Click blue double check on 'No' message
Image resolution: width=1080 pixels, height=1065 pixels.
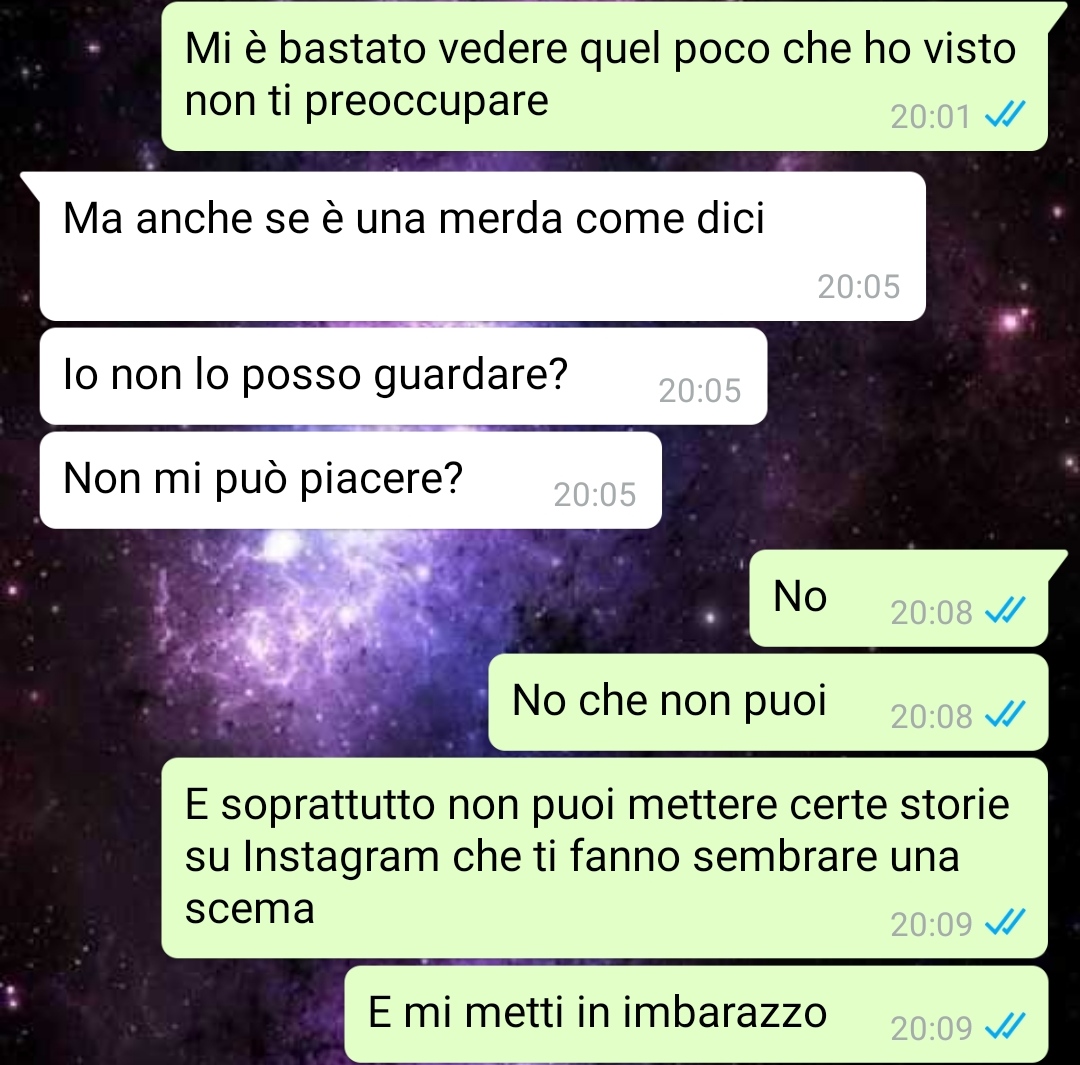pos(1005,610)
